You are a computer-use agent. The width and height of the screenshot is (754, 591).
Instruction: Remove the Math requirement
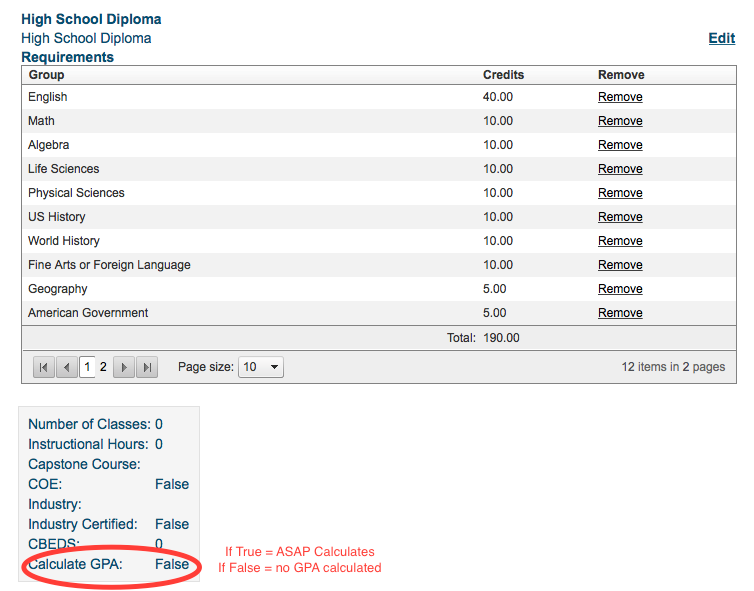[x=620, y=121]
